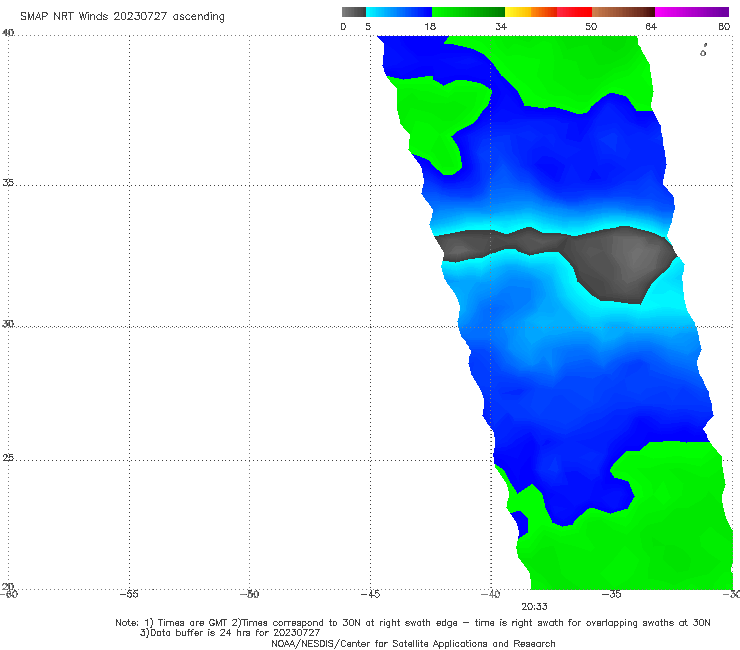Click the "34" color bar label
Screen dimensions: 740x650
[x=501, y=27]
